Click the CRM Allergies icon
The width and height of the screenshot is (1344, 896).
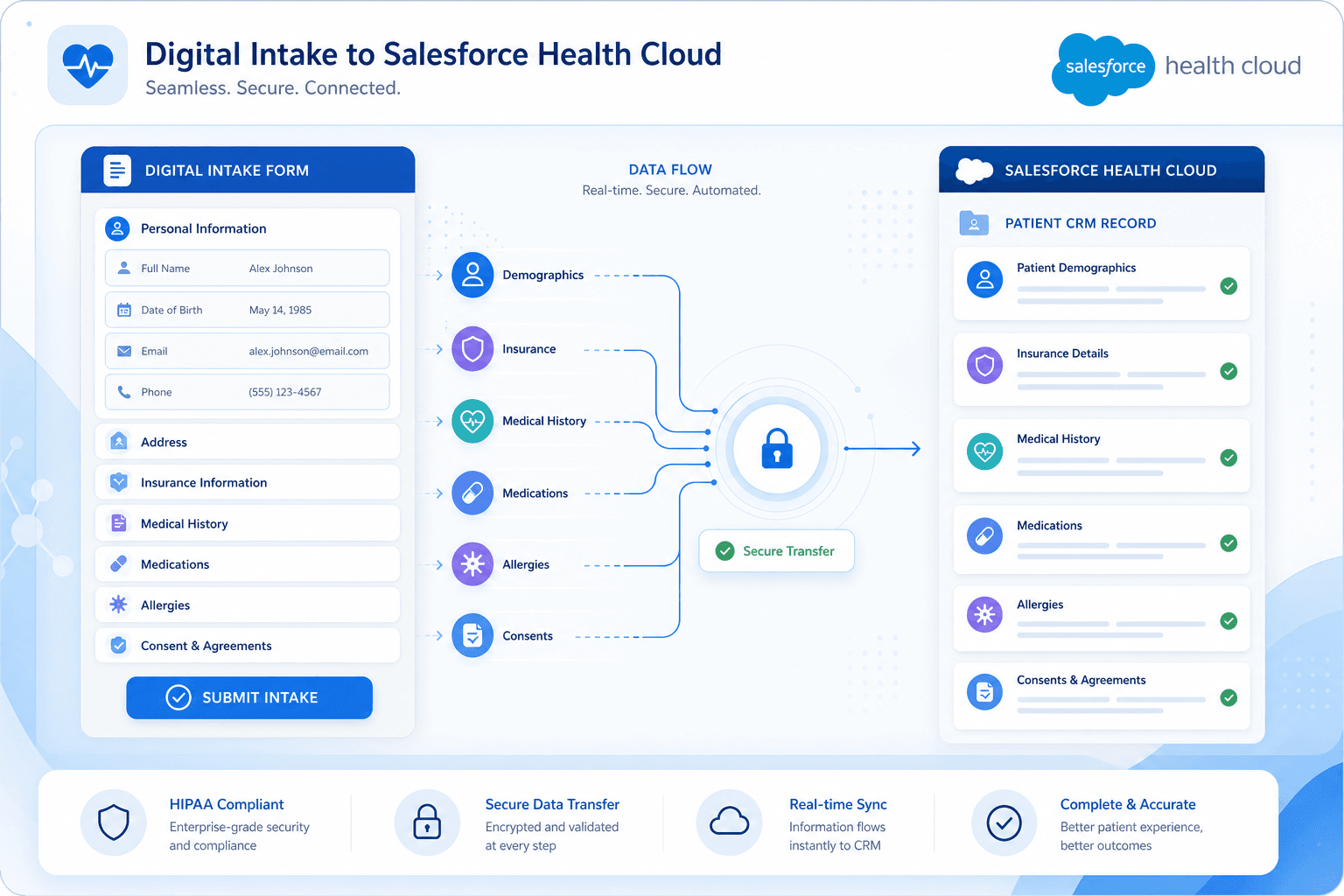click(984, 615)
